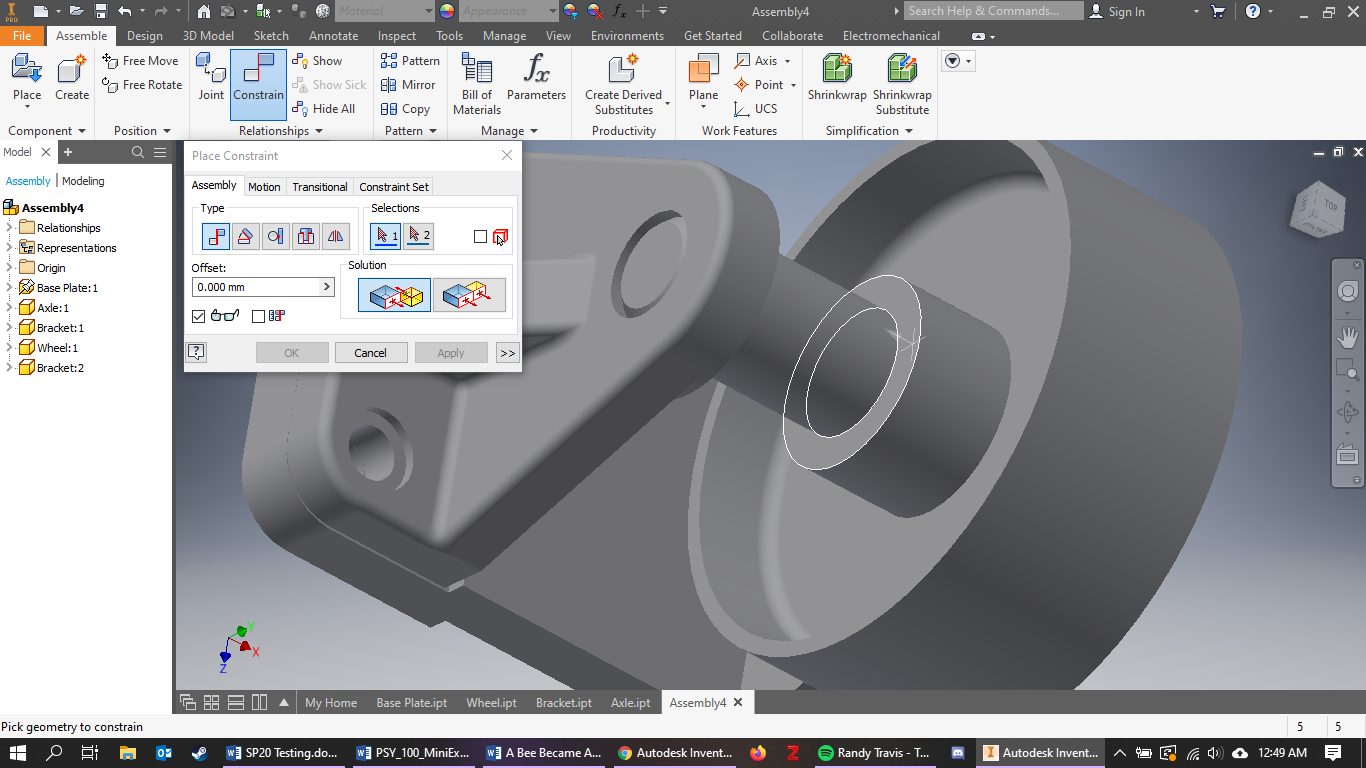The image size is (1366, 768).
Task: Select the Angle constraint type
Action: point(246,236)
